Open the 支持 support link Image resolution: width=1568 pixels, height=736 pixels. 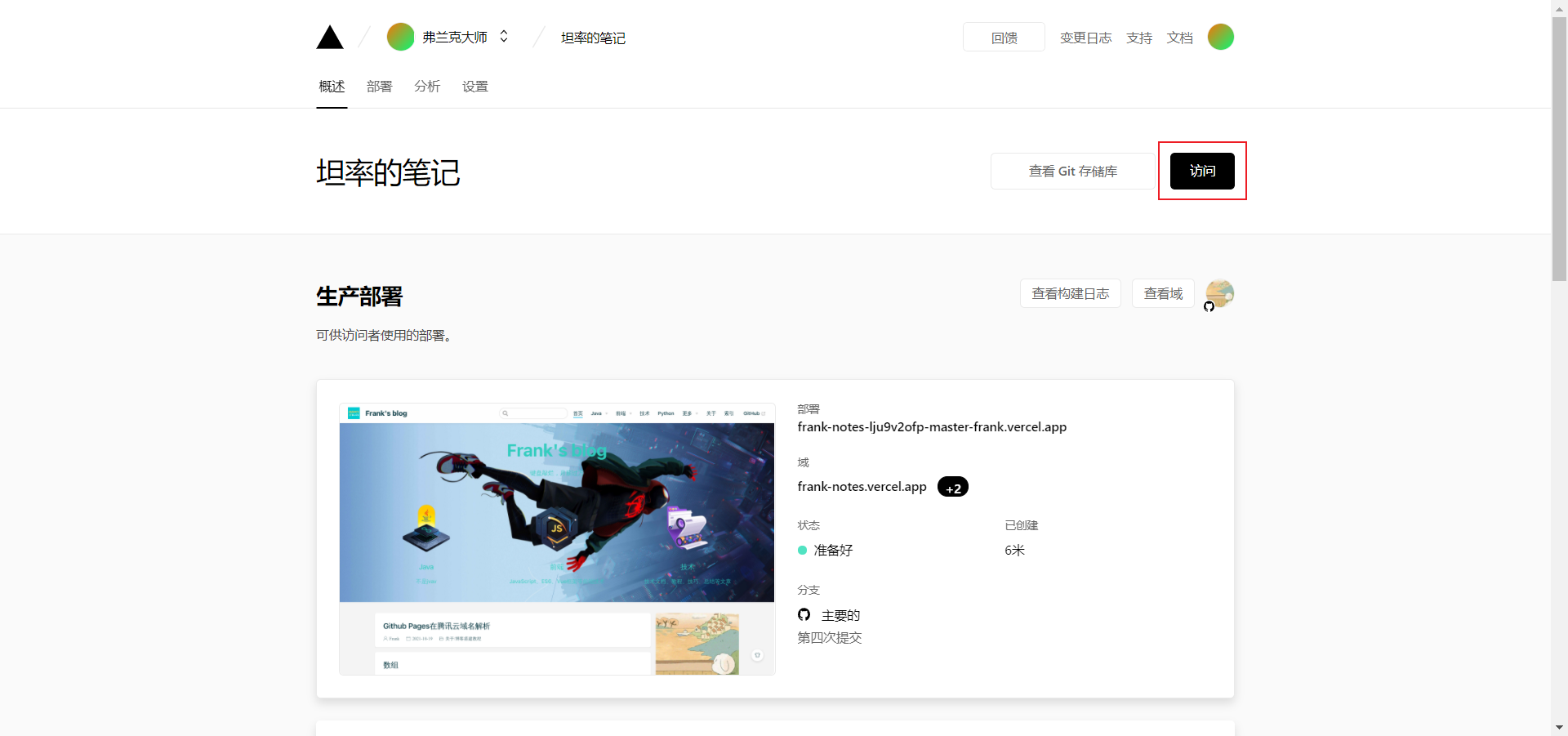[1138, 38]
